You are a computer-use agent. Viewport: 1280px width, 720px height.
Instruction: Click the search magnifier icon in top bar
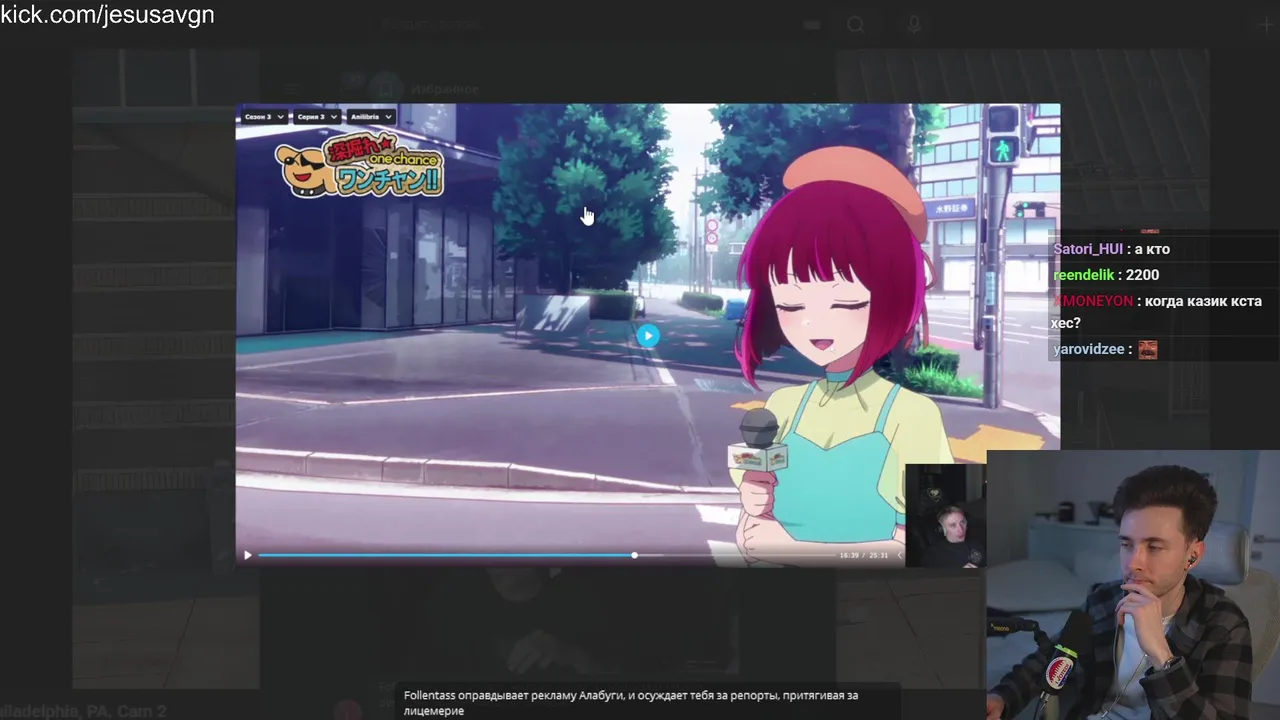(855, 25)
